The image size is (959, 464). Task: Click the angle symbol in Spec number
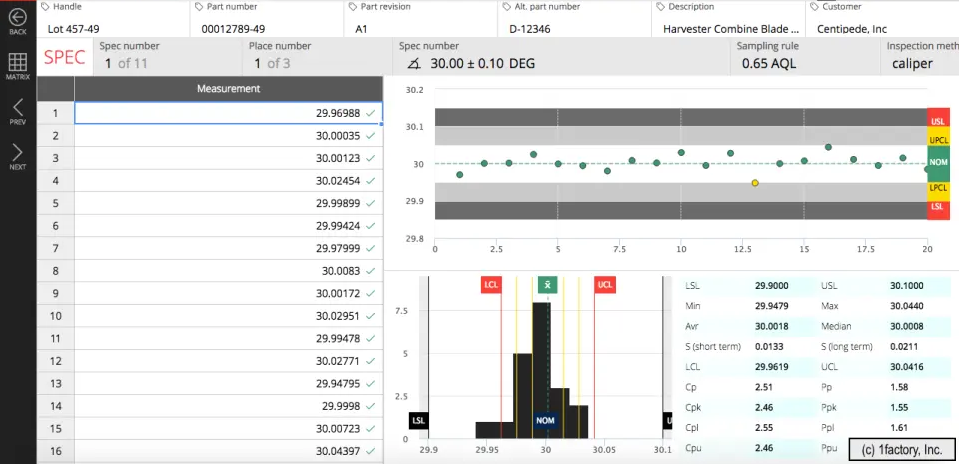pos(413,64)
